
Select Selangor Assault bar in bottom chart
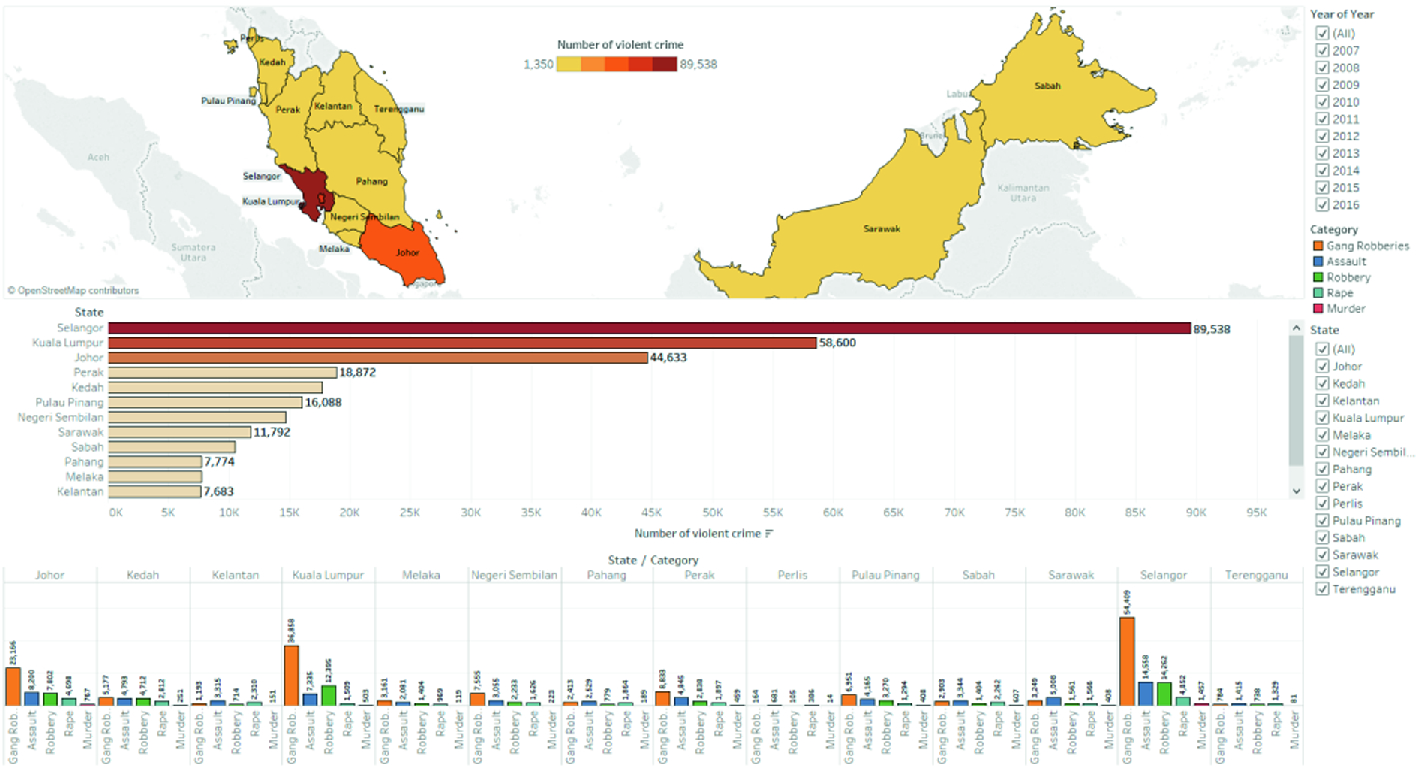coord(1146,694)
